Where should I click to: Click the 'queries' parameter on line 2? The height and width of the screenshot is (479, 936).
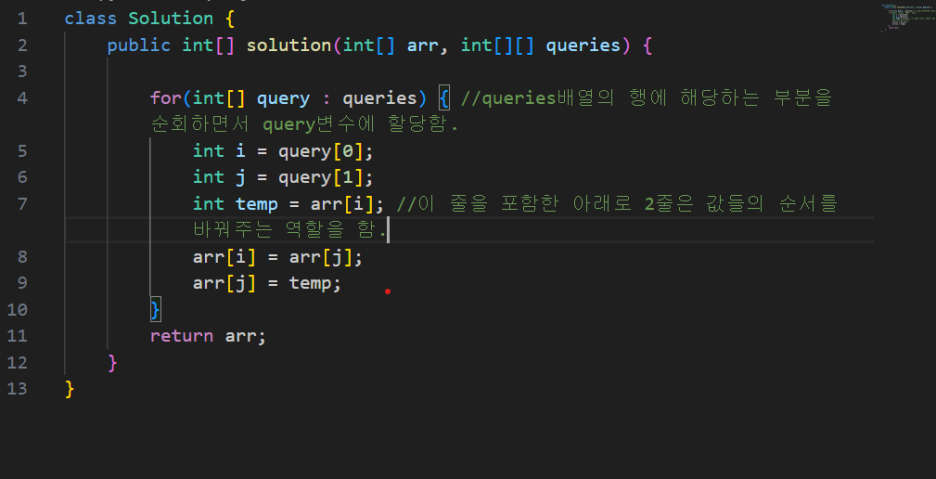(x=583, y=45)
